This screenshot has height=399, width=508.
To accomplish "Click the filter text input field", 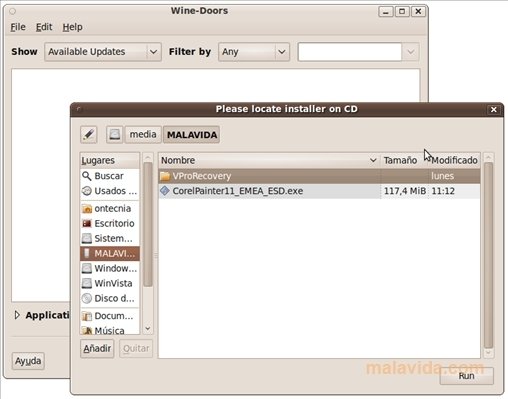I will click(x=350, y=52).
